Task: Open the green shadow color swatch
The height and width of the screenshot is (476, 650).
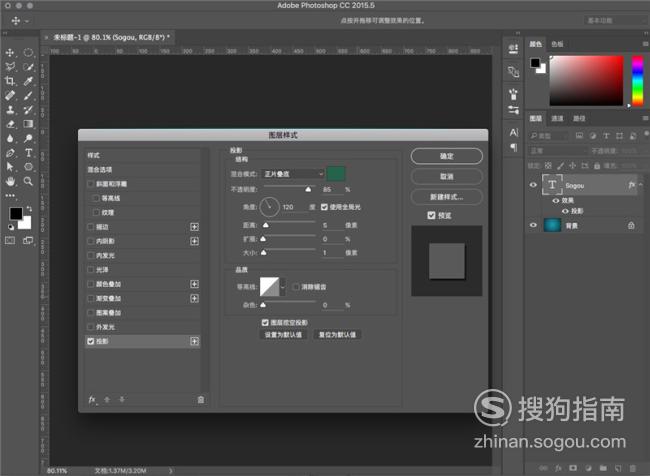Action: coord(336,174)
